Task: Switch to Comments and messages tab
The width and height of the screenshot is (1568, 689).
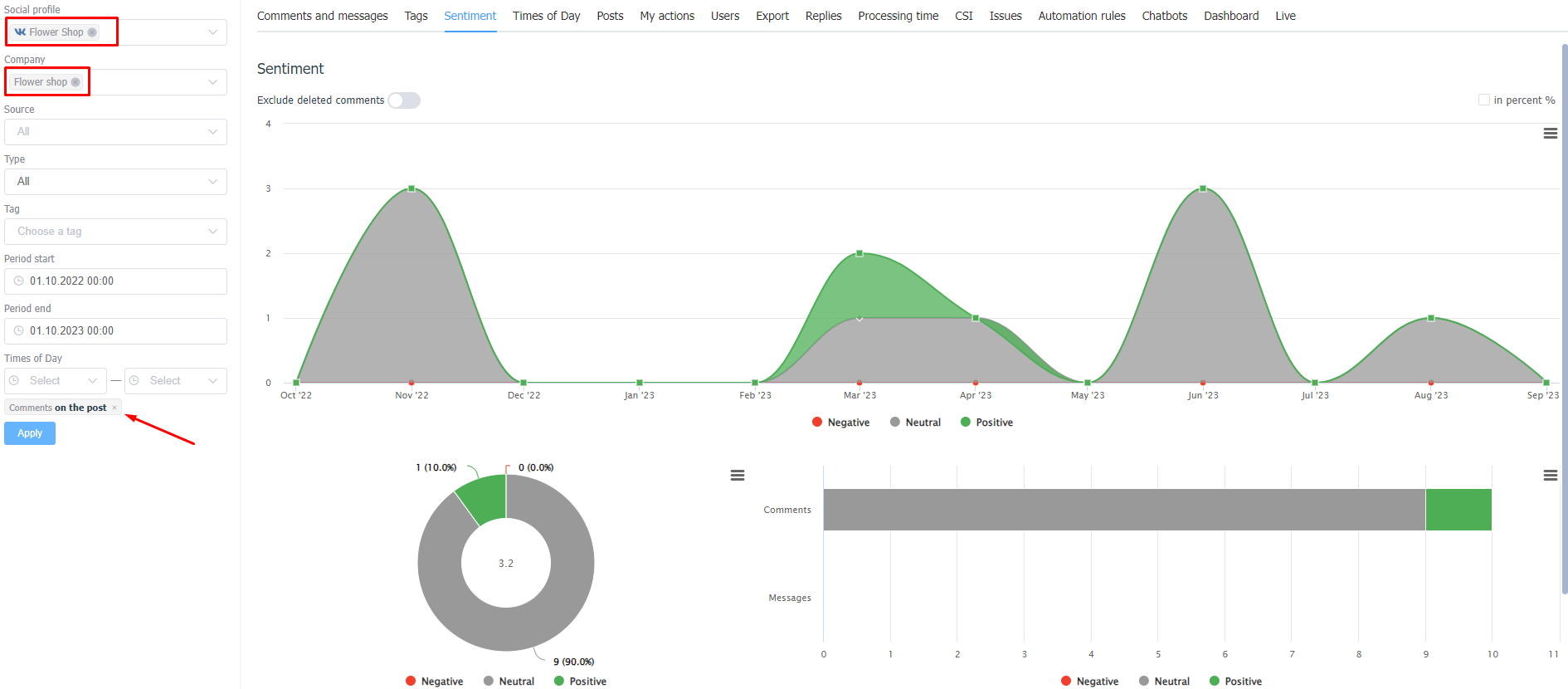Action: point(322,16)
